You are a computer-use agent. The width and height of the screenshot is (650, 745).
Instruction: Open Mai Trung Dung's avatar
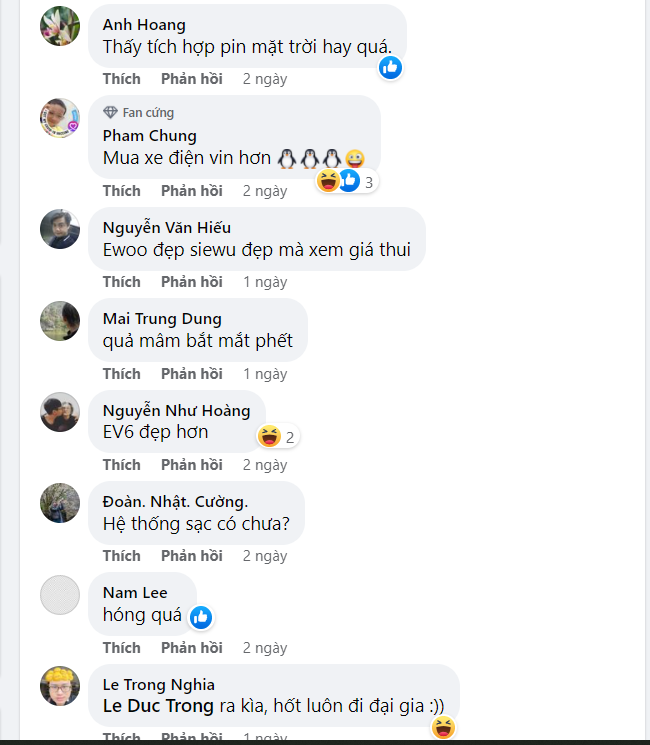click(x=59, y=321)
